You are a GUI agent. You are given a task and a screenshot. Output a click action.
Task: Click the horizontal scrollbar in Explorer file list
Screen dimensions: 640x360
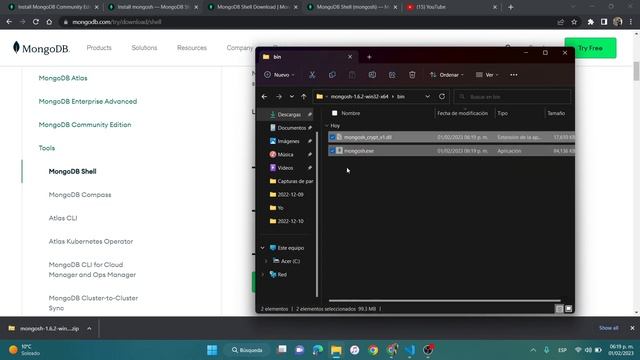444,301
